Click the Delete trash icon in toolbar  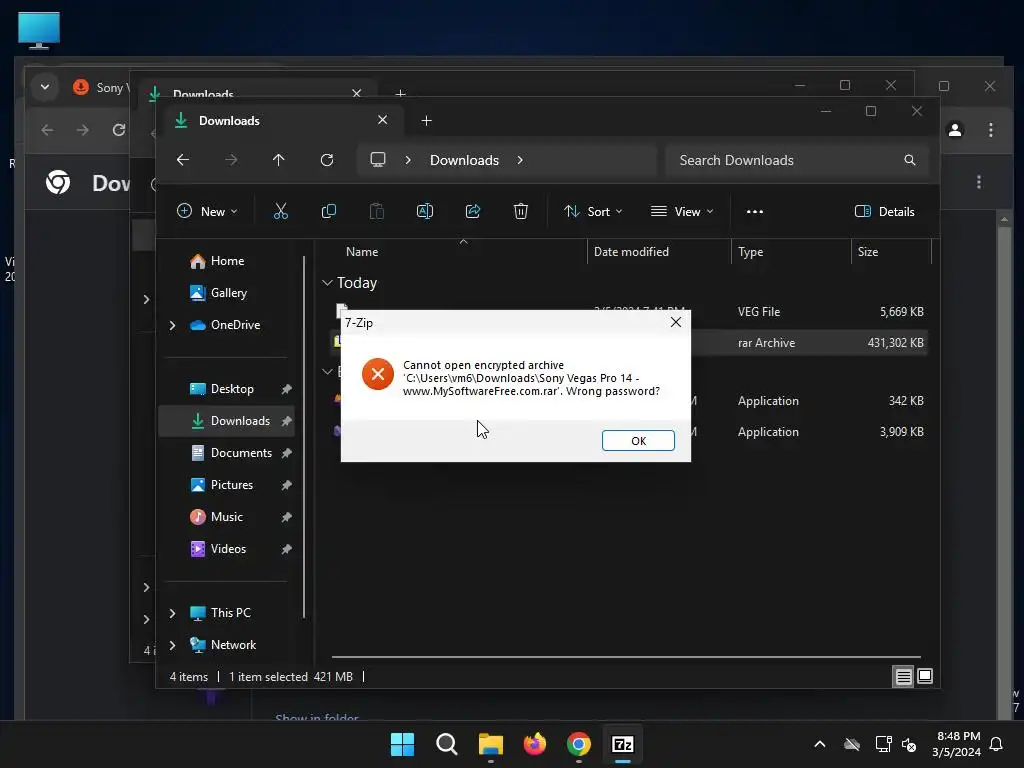520,212
